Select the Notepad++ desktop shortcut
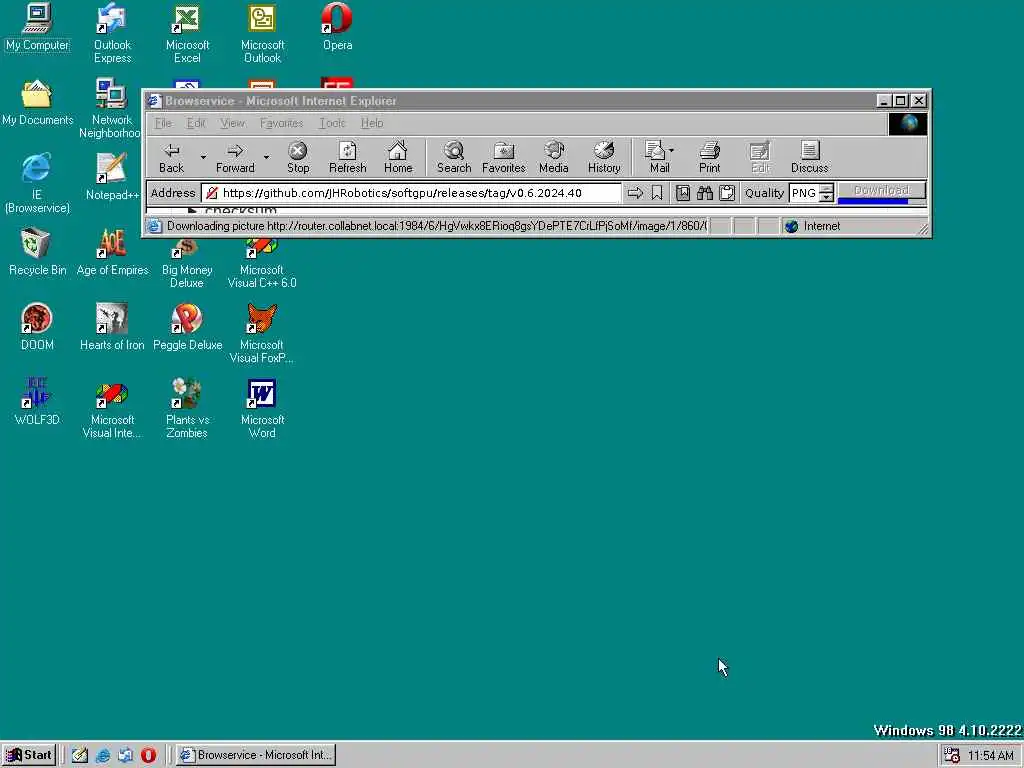This screenshot has width=1024, height=768. pyautogui.click(x=112, y=176)
